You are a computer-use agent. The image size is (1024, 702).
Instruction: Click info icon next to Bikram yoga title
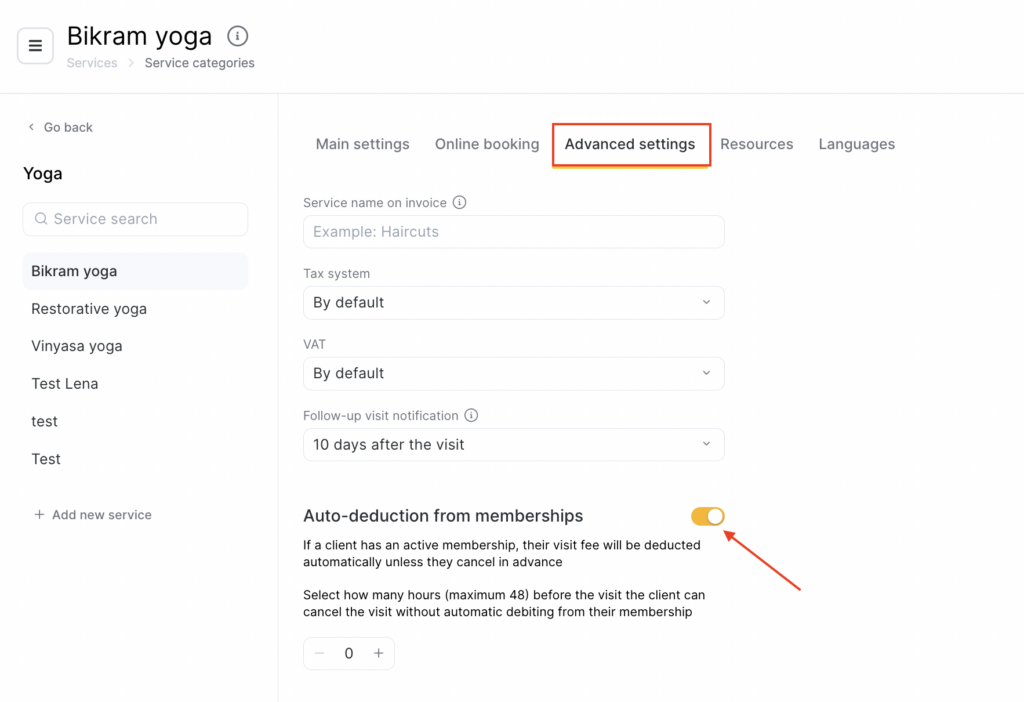[x=237, y=36]
